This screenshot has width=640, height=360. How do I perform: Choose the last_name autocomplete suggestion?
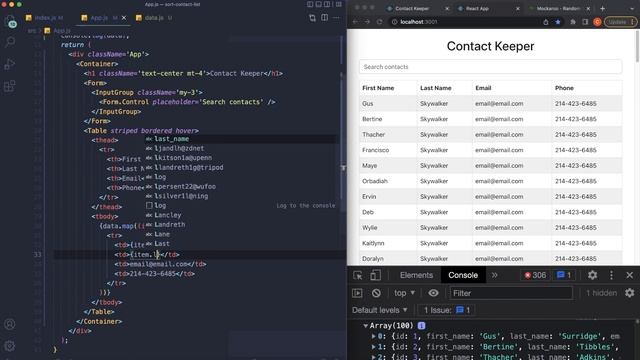pyautogui.click(x=241, y=139)
